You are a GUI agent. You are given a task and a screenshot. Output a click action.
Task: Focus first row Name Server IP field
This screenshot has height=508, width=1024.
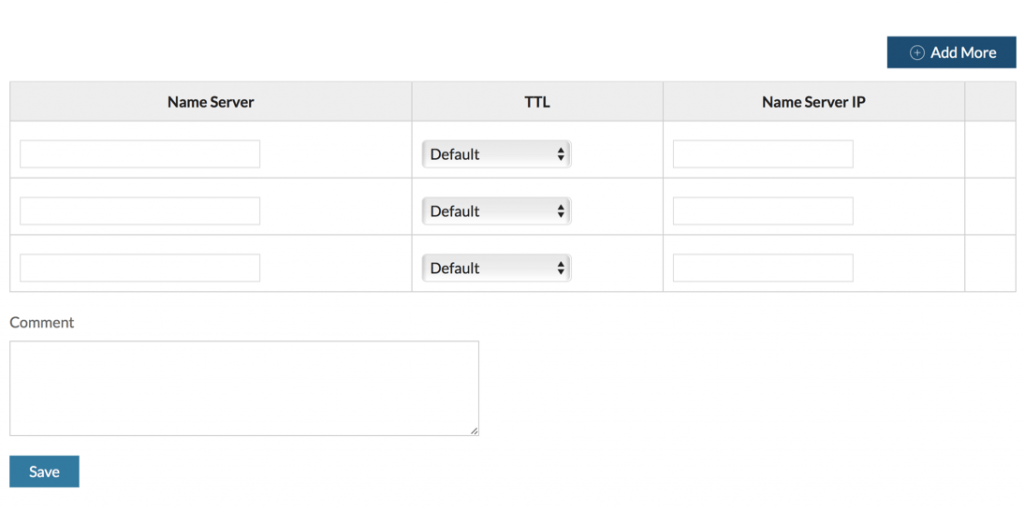[763, 154]
